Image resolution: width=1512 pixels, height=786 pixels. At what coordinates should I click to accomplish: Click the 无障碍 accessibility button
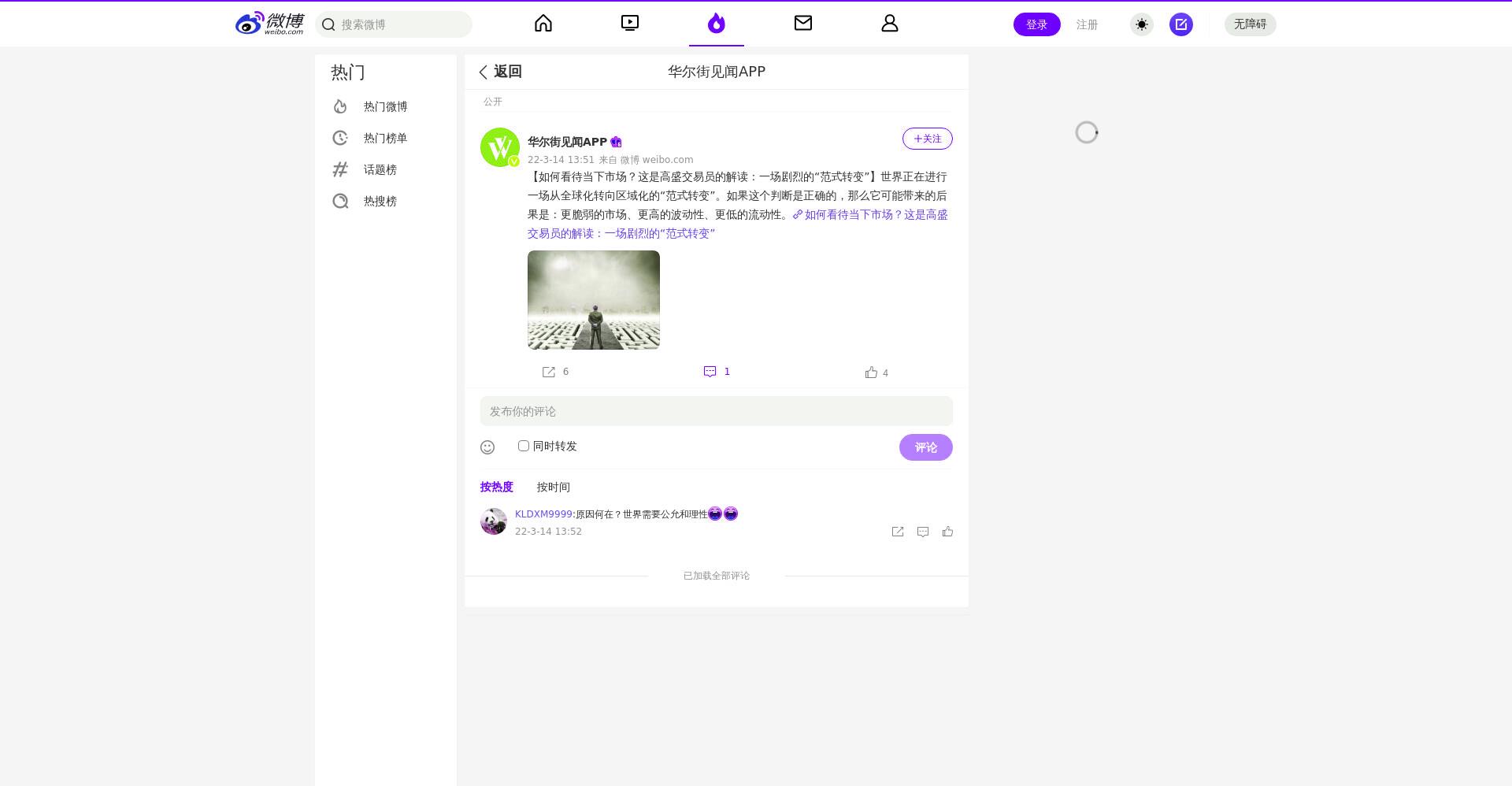point(1251,24)
